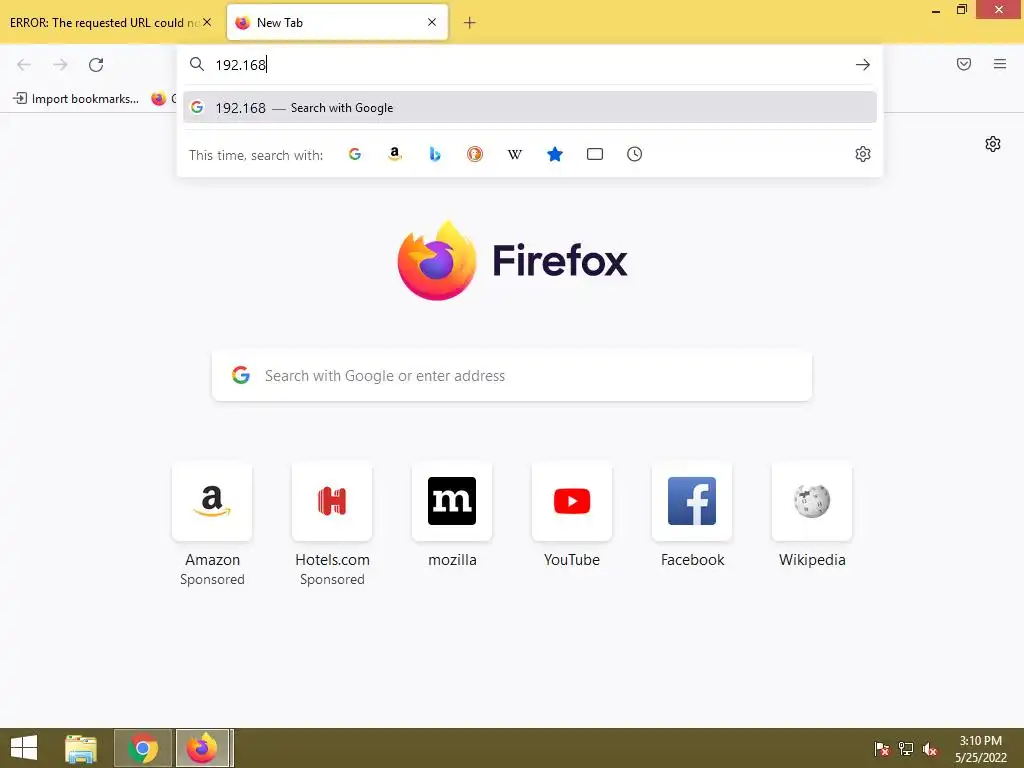Click the 'Search with Google or enter address' box
Screen dimensions: 1024x768
point(511,376)
